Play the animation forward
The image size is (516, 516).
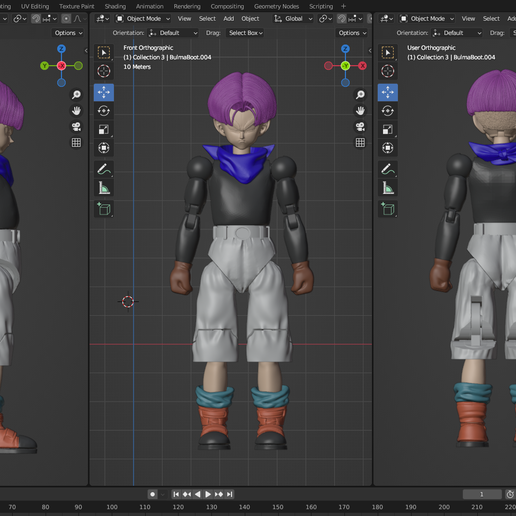(208, 494)
